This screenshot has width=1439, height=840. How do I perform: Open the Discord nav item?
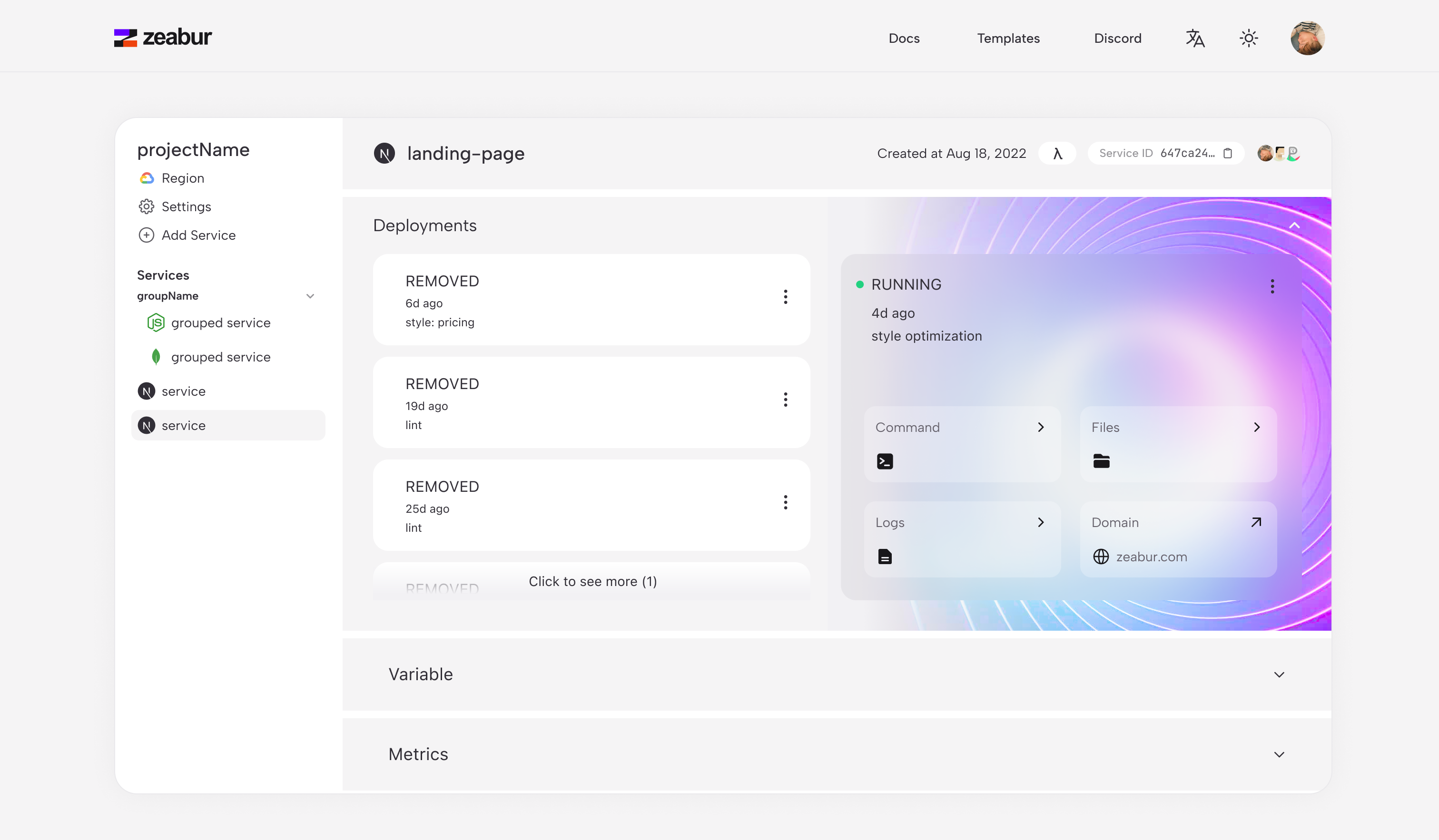point(1118,38)
